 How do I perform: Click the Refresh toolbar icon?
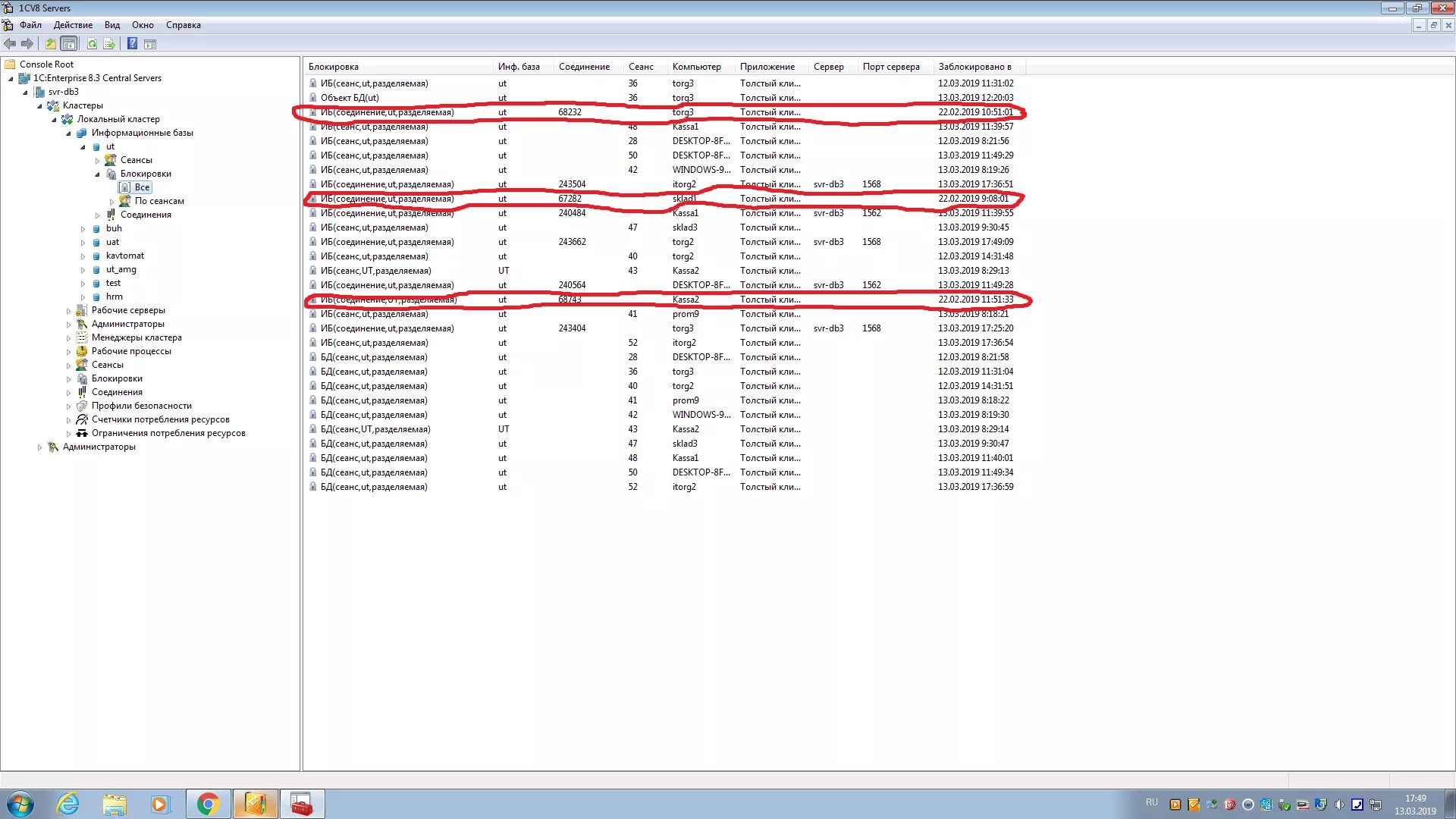(x=92, y=44)
